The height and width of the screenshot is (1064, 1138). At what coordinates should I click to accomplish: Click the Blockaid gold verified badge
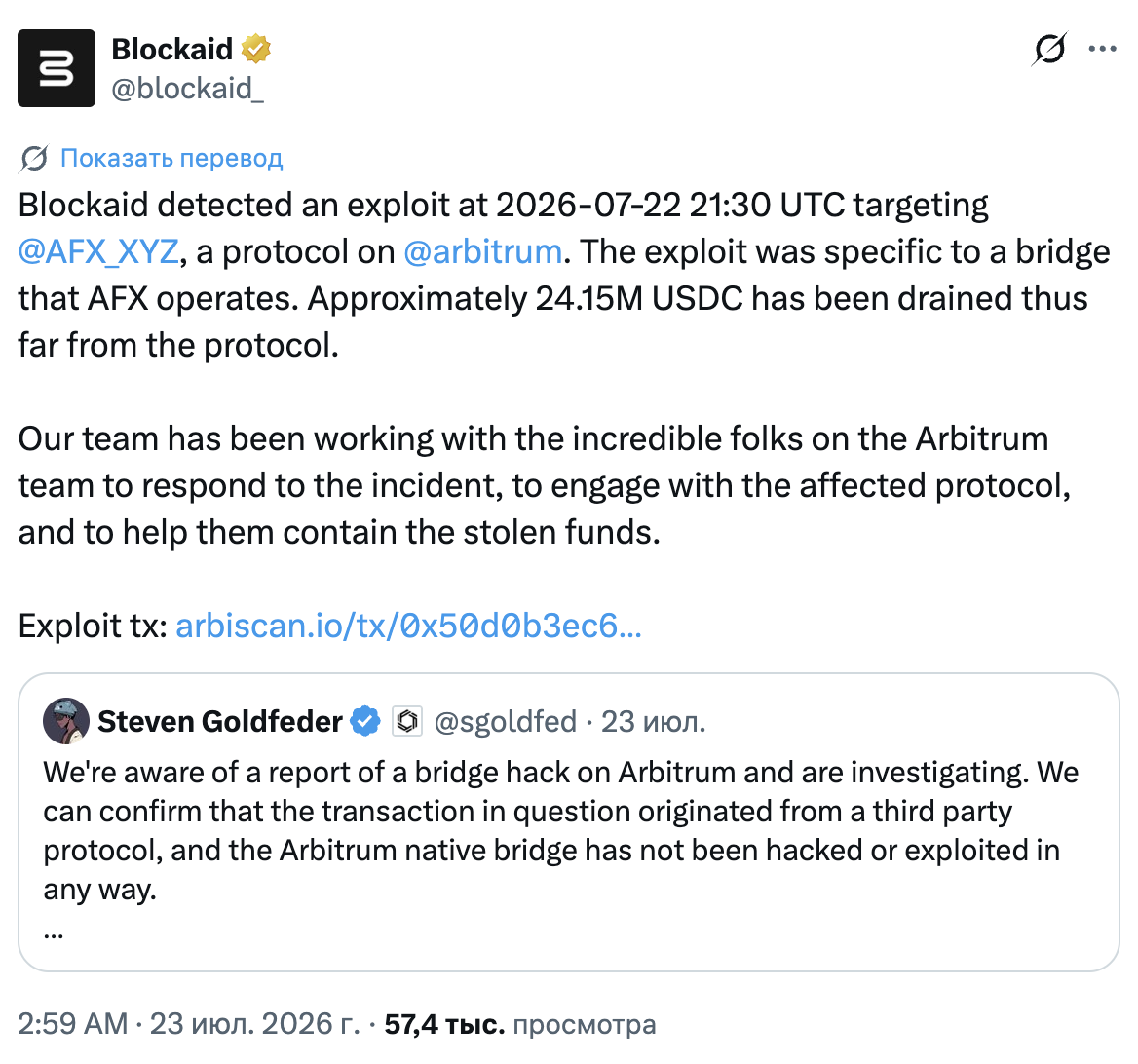[x=255, y=50]
